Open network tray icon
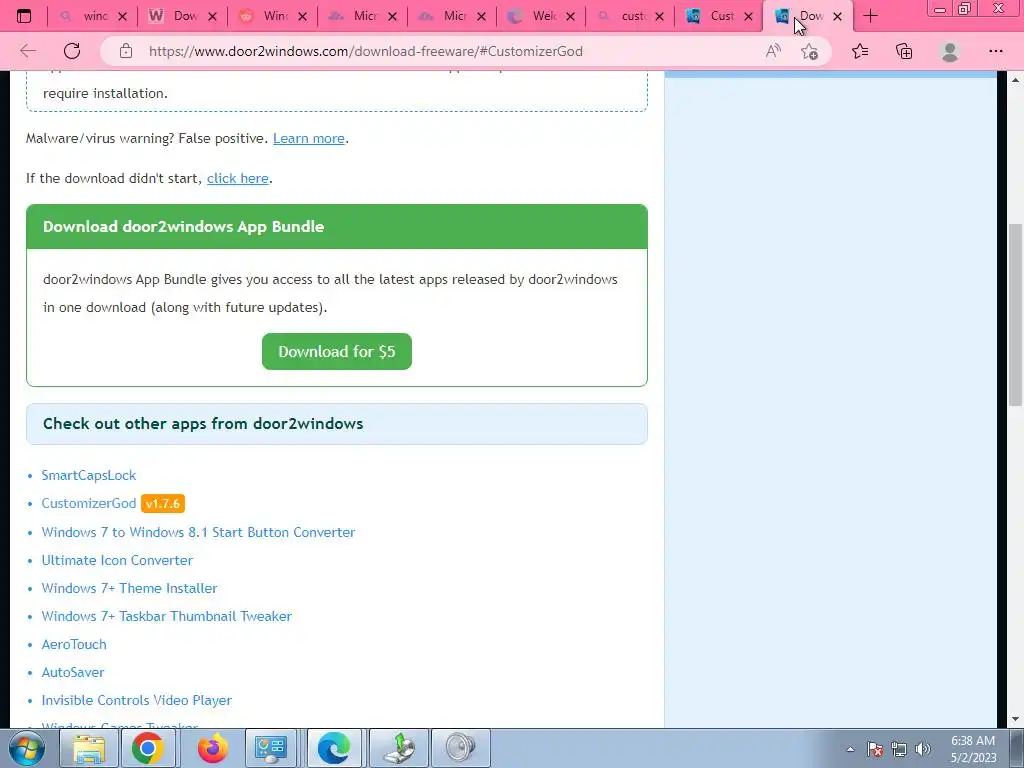 pos(899,749)
